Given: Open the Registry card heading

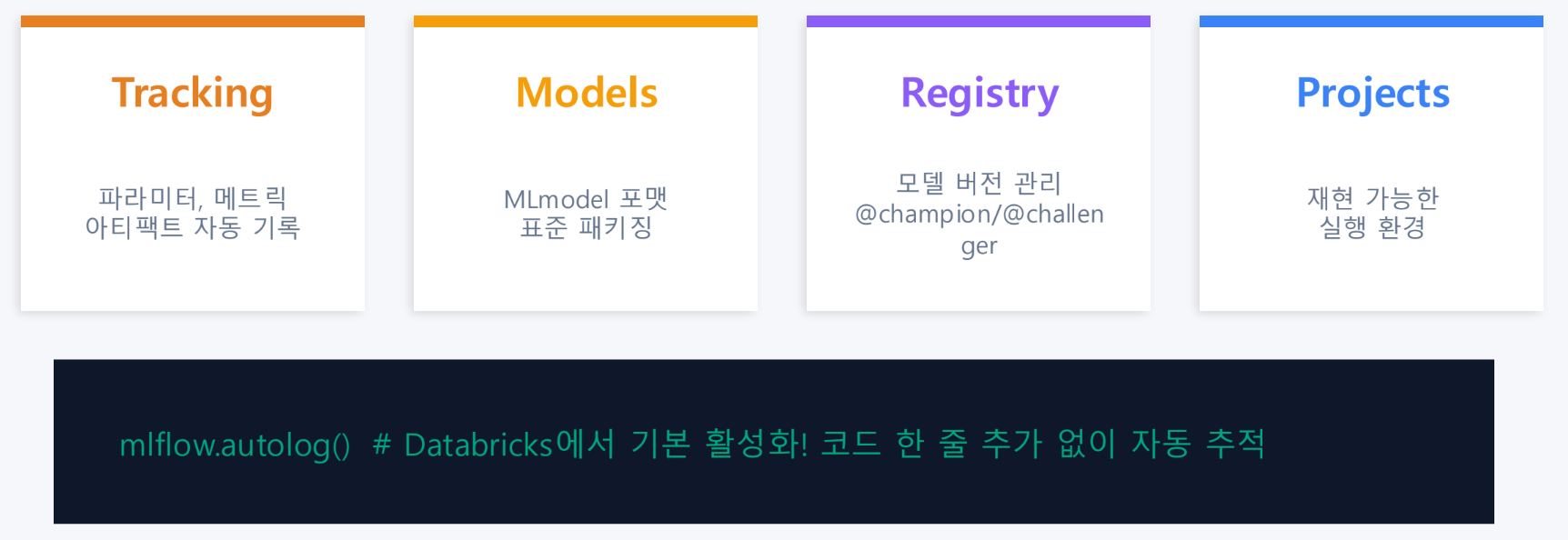Looking at the screenshot, I should (x=980, y=94).
